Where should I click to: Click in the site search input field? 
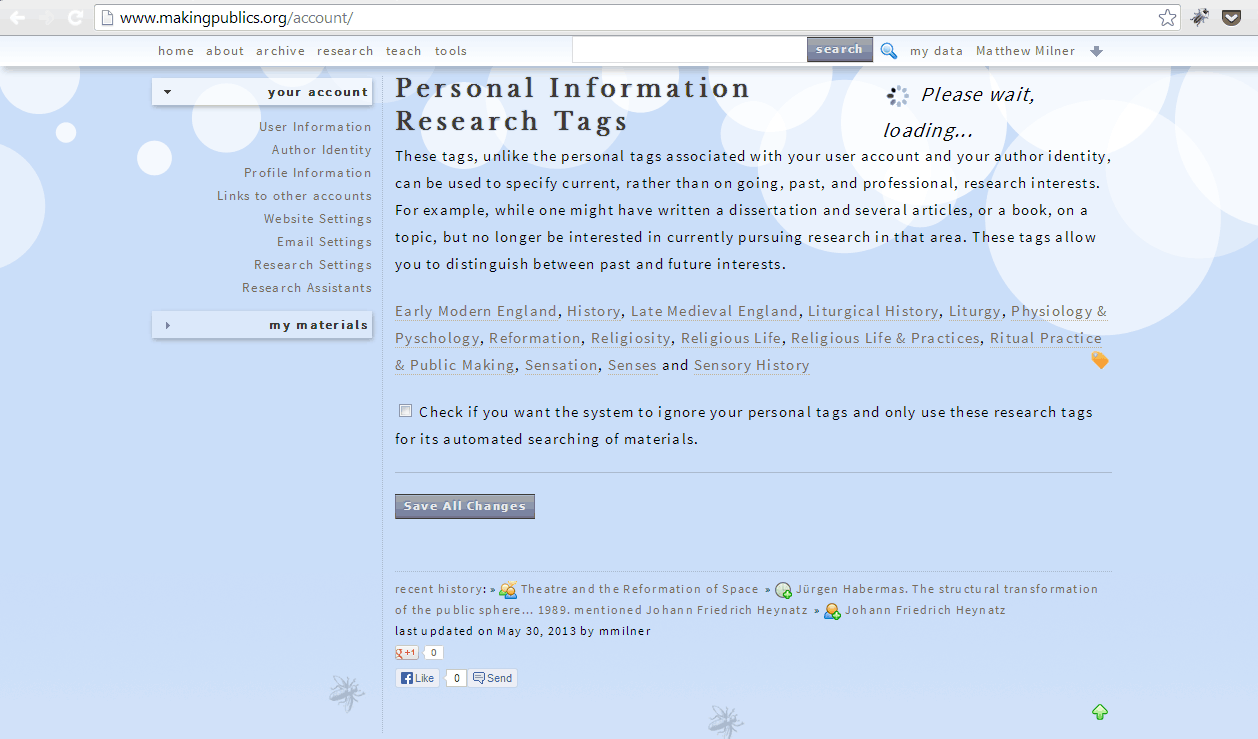coord(689,49)
